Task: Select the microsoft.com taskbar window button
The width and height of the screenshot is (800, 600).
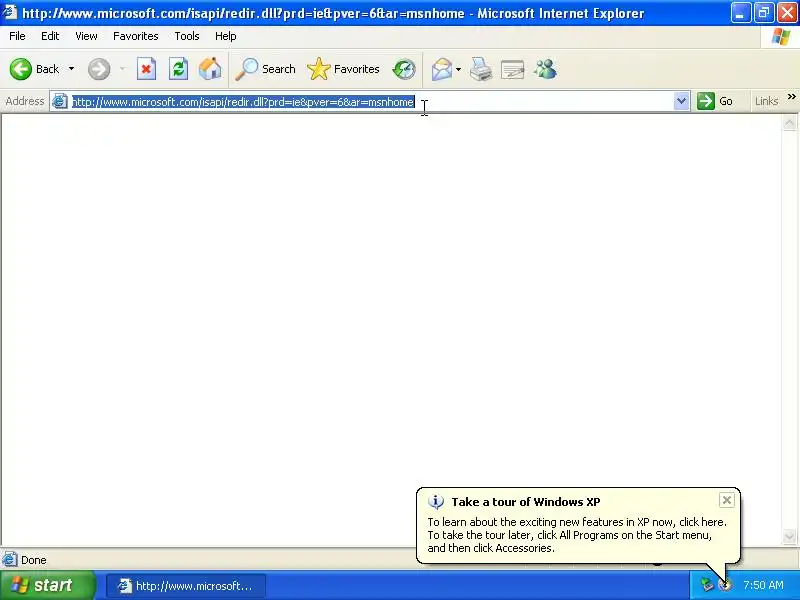Action: (186, 586)
